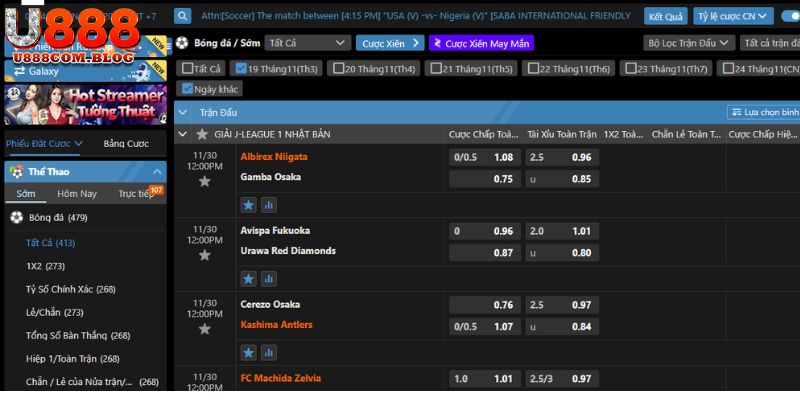Open the Tất cả trận đấu dropdown

(770, 43)
